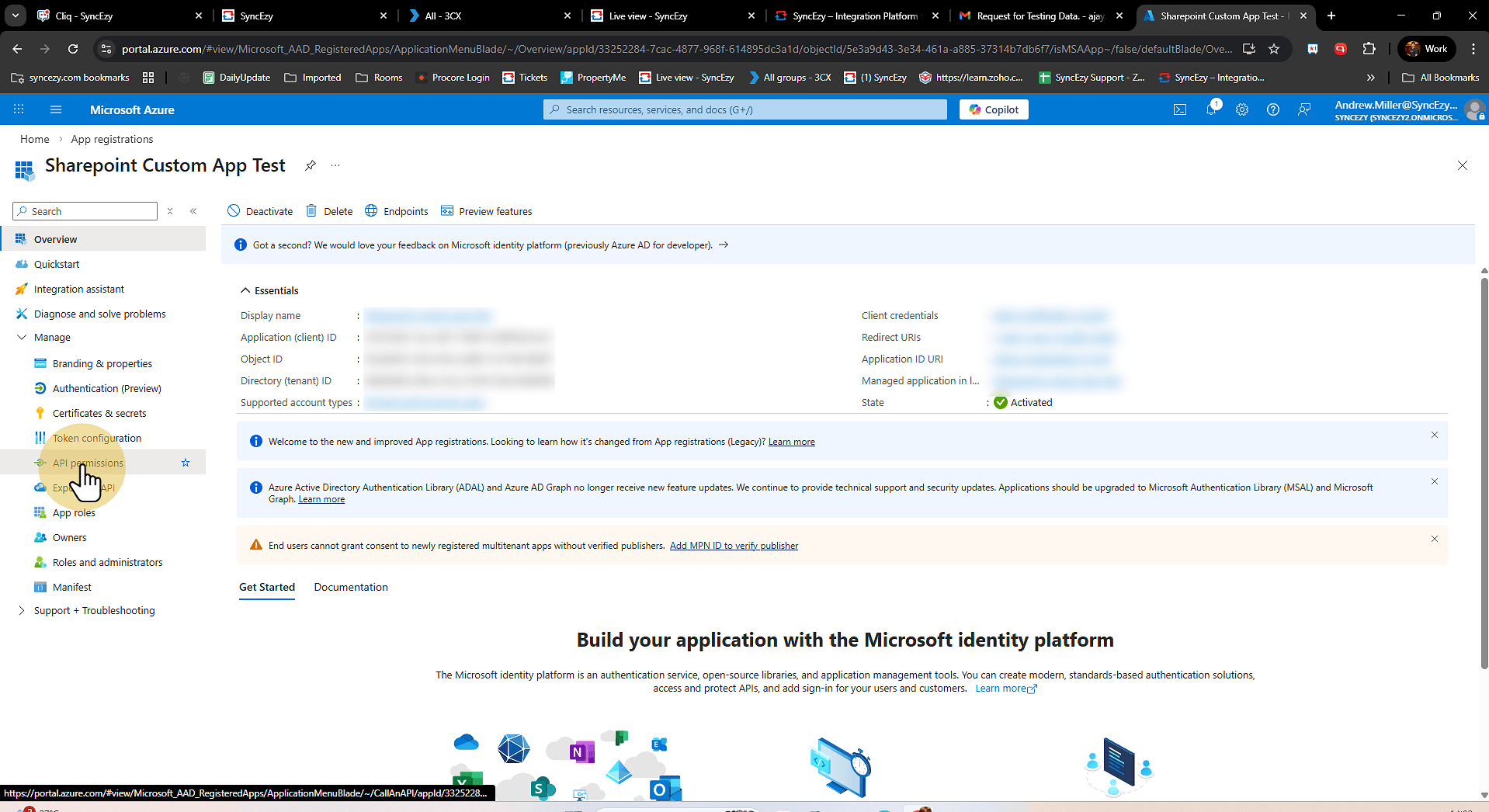Viewport: 1489px width, 812px height.
Task: Switch to the Documentation tab
Action: pyautogui.click(x=351, y=587)
